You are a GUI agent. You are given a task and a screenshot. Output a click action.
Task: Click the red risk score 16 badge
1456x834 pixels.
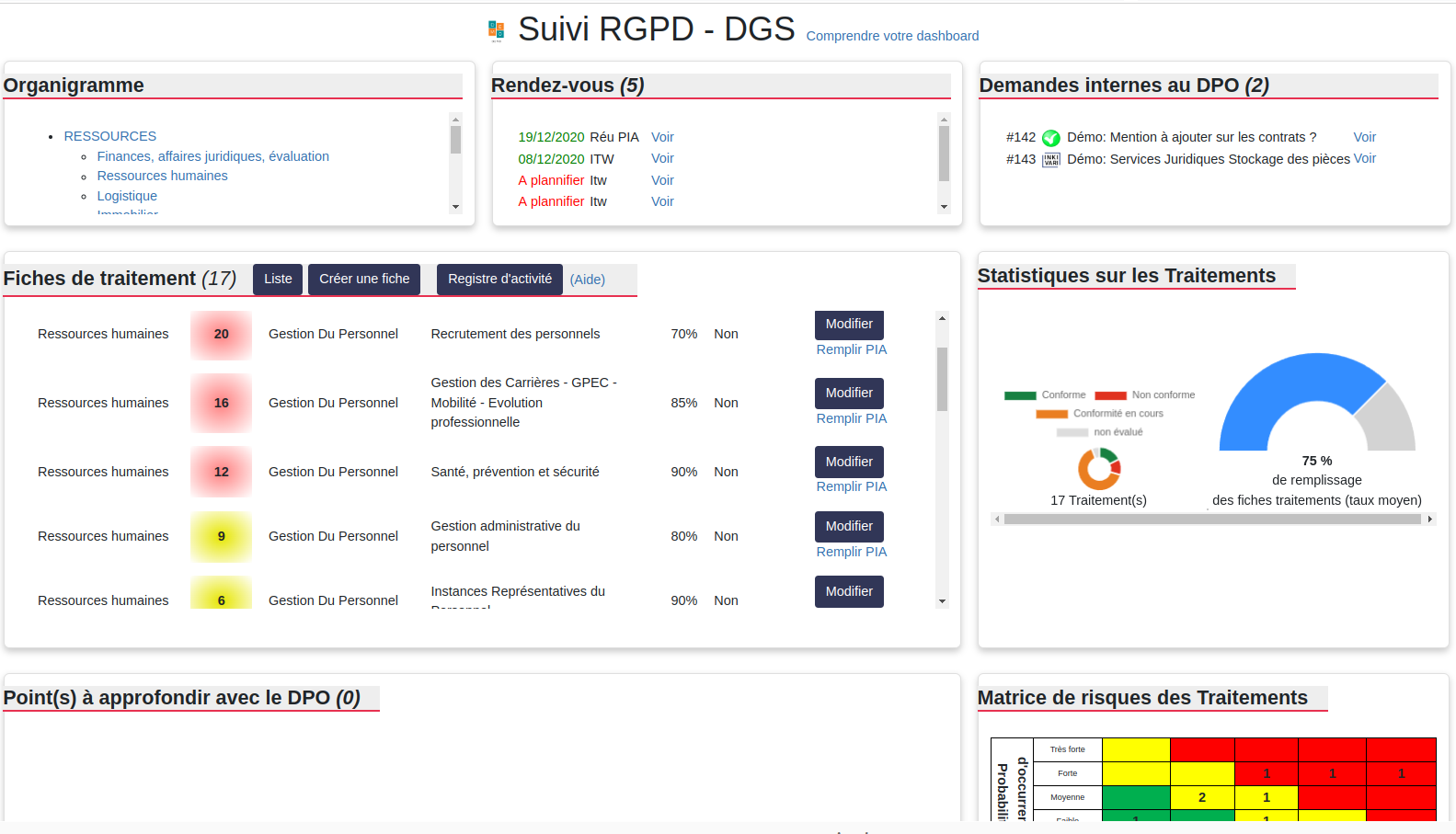[221, 404]
